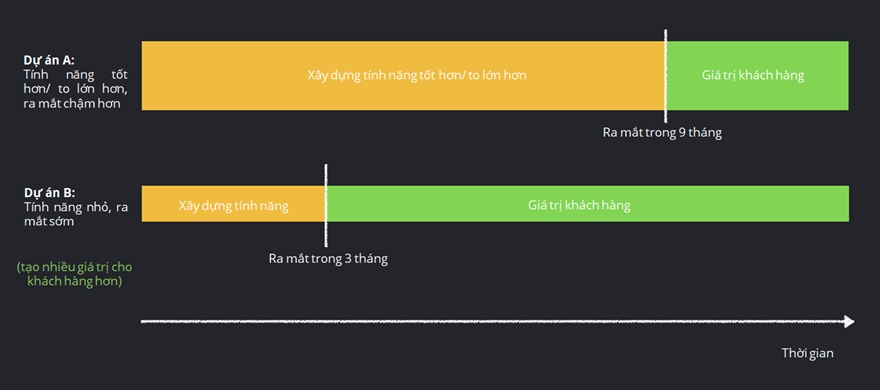This screenshot has height=390, width=880.
Task: Select the 'Dự án A:' heading
Action: tap(49, 60)
